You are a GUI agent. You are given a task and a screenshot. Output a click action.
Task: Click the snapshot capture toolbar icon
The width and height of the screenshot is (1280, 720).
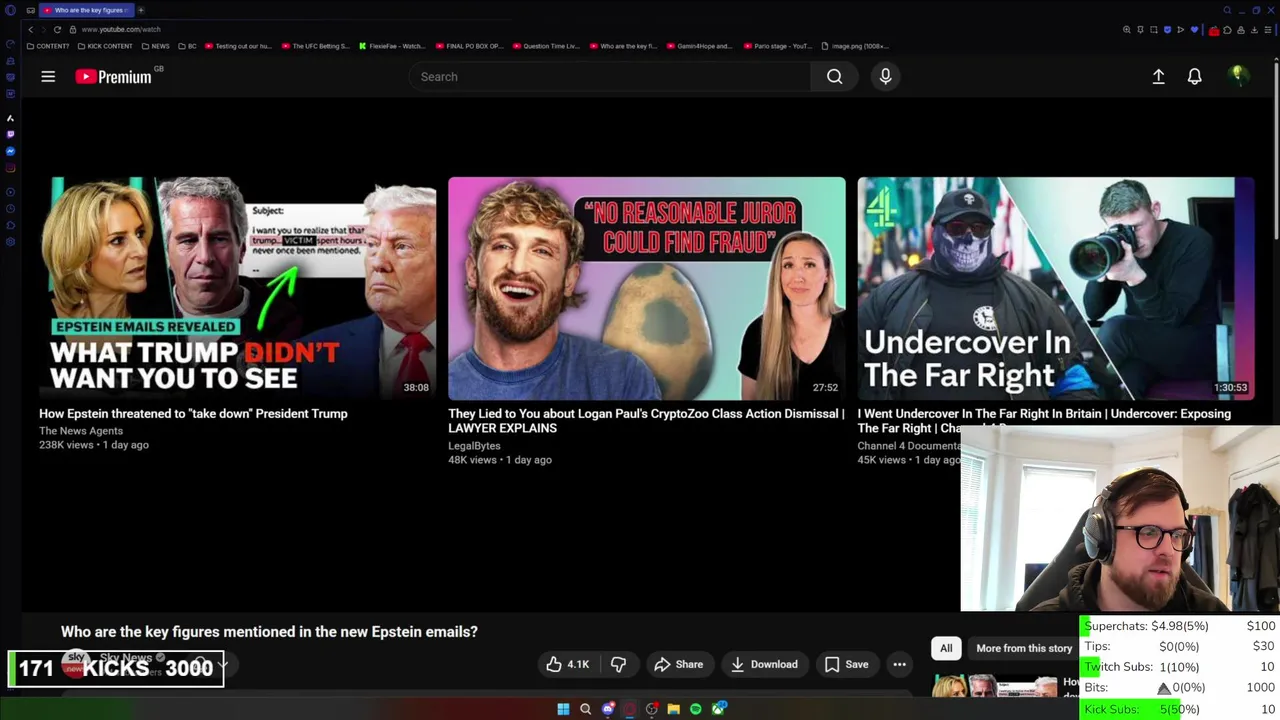tap(1154, 30)
